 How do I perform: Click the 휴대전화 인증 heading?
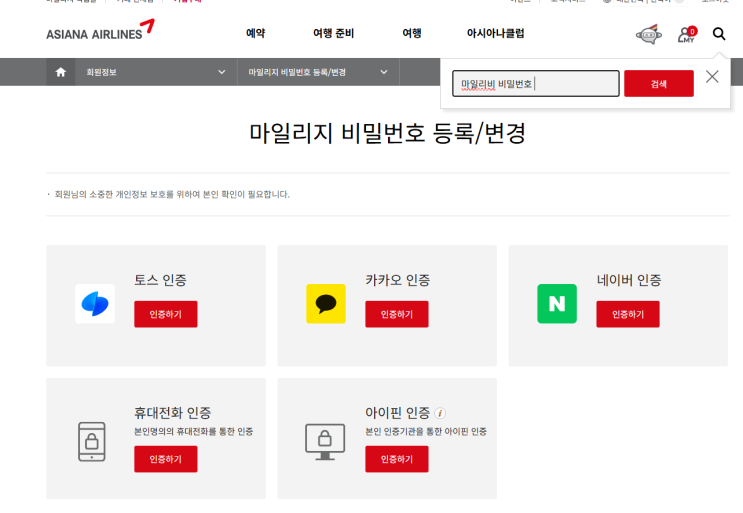point(172,413)
